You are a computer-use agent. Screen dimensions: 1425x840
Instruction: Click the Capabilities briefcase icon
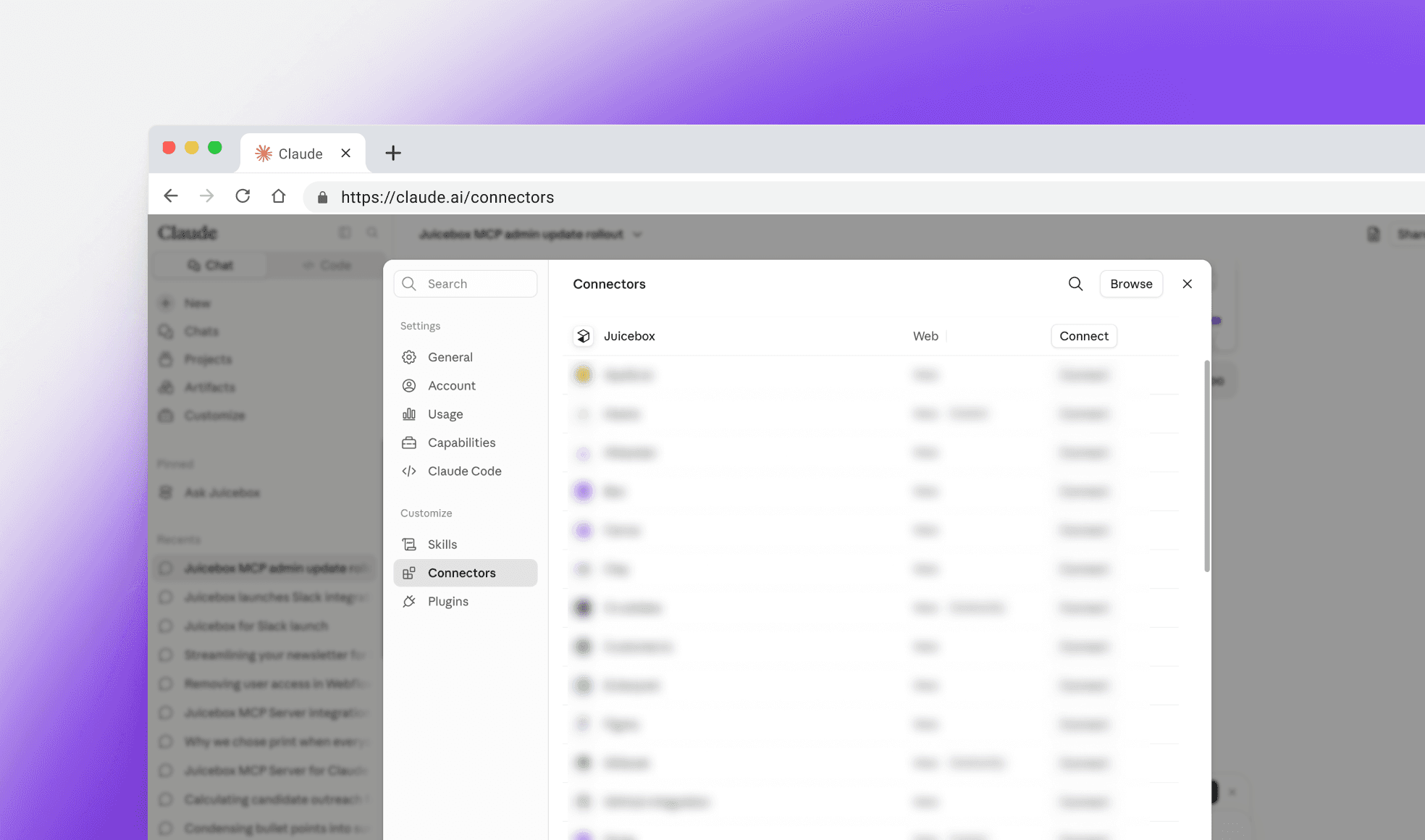[x=409, y=442]
